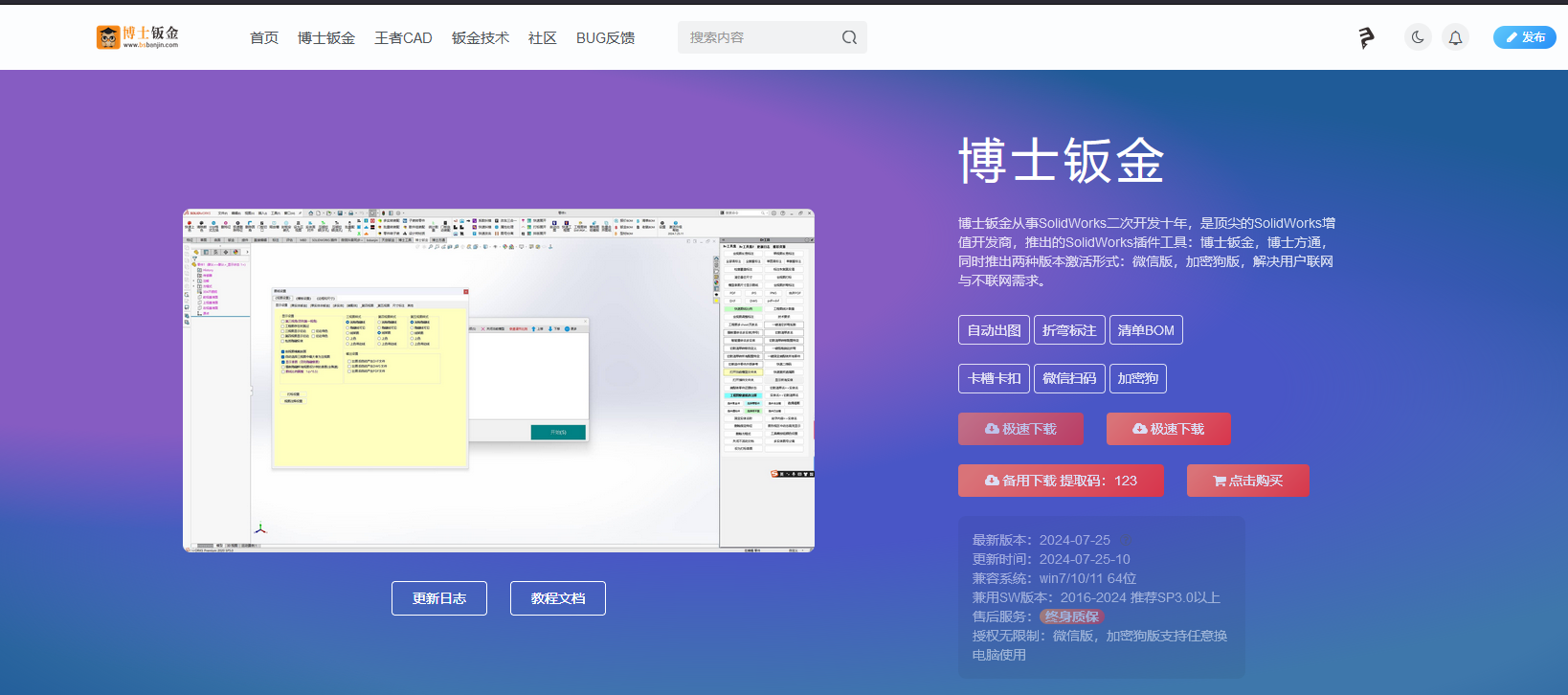Select the 清单BOM tag

pos(1146,330)
